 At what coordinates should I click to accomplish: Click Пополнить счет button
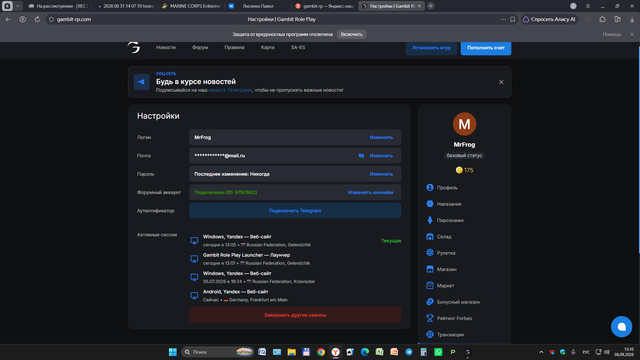coord(486,48)
